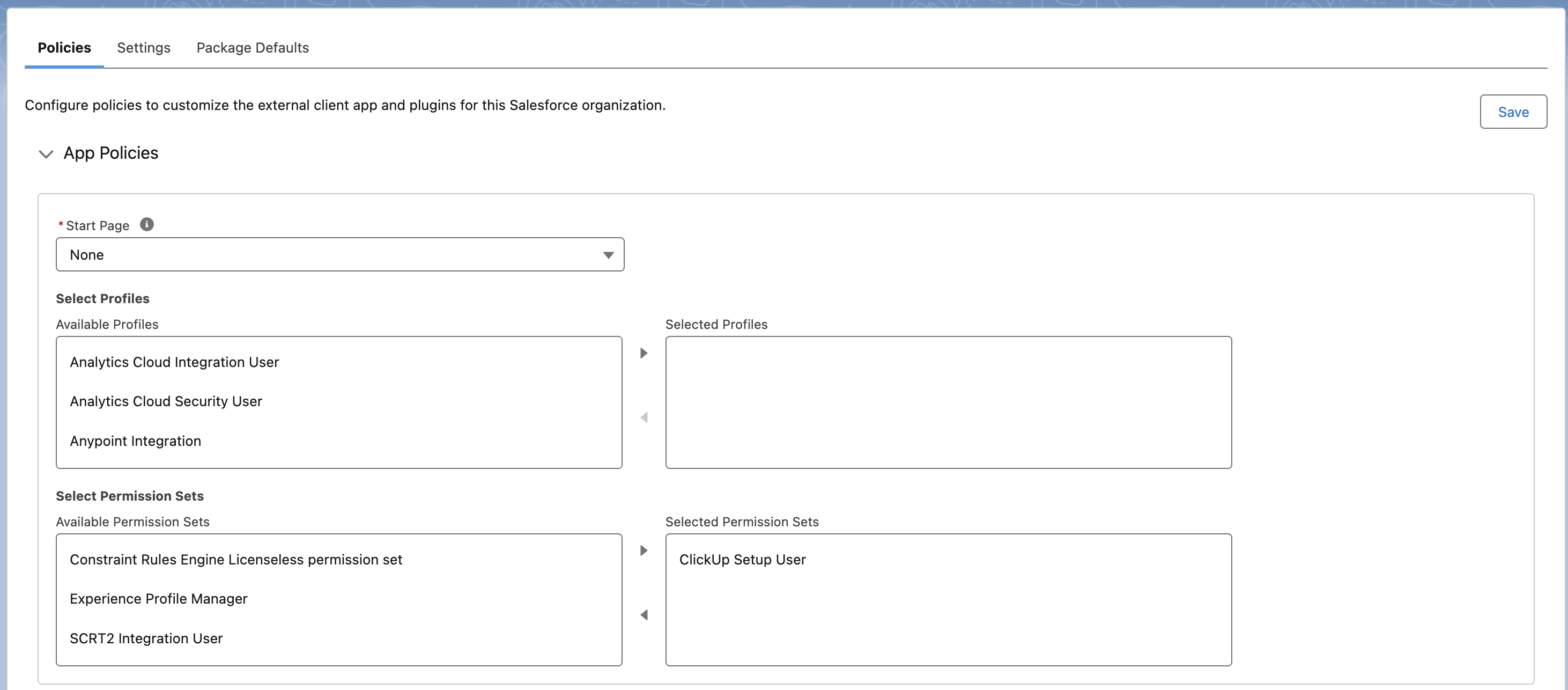Viewport: 1568px width, 690px height.
Task: Click the left arrow to remove selected profile
Action: 644,418
